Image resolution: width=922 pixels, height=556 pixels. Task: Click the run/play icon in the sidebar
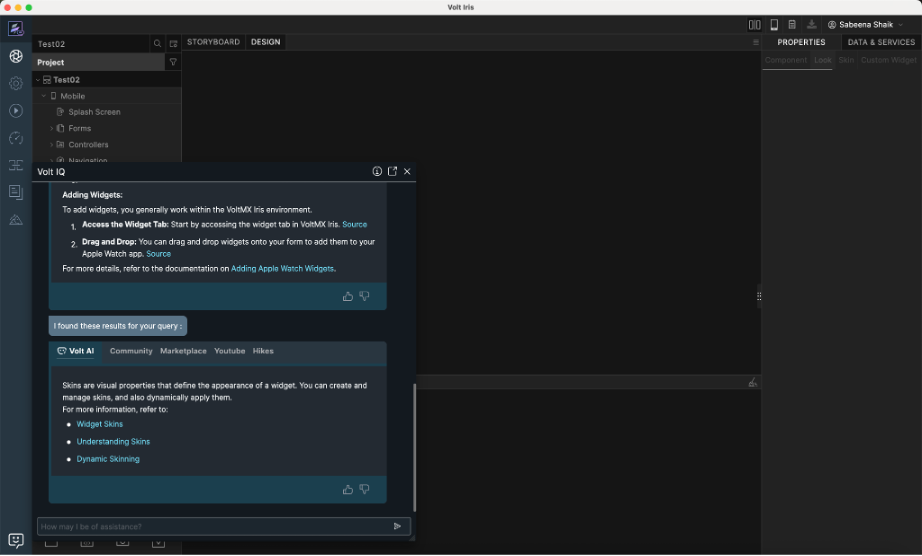tap(16, 110)
